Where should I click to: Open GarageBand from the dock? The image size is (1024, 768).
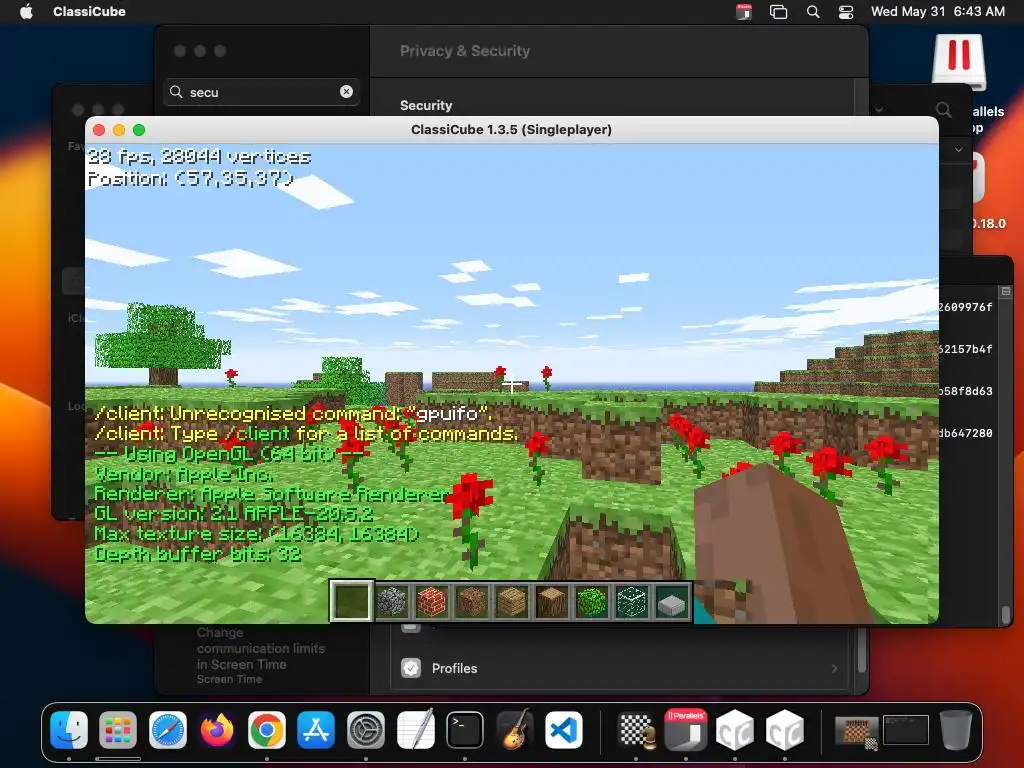click(x=515, y=729)
